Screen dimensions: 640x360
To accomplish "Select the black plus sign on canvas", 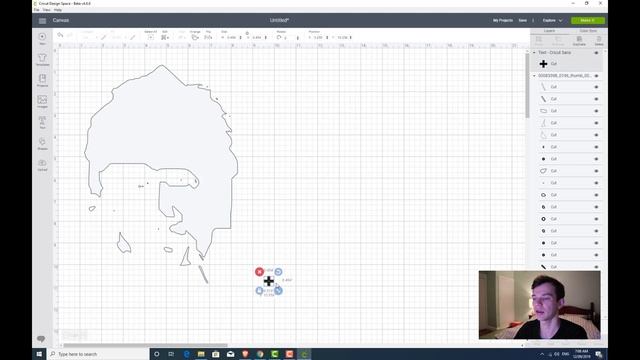I will (x=269, y=281).
